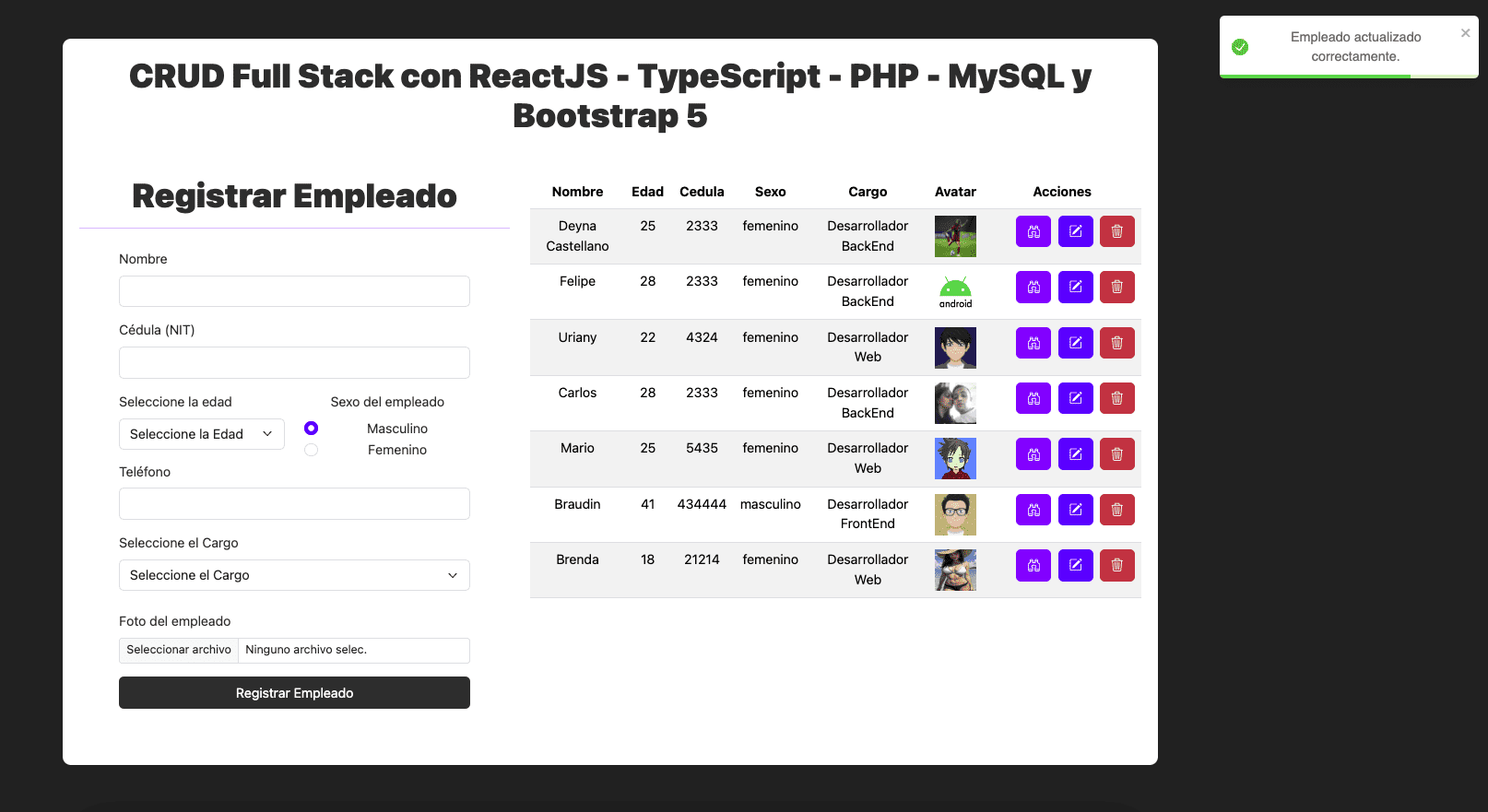Click the Ninguno archivo selec. text
The height and width of the screenshot is (812, 1488).
click(306, 650)
